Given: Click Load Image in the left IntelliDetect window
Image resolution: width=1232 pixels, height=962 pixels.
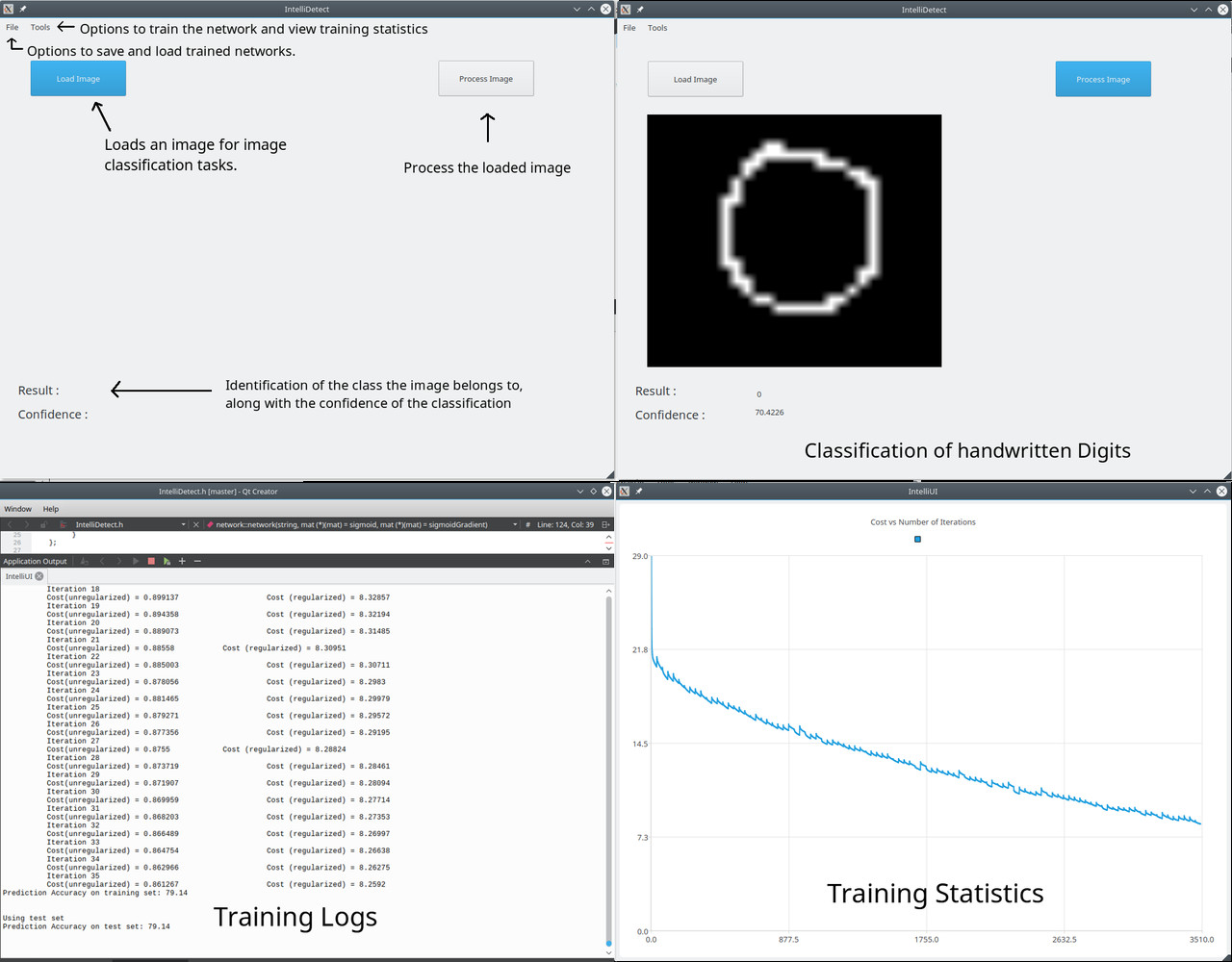Looking at the screenshot, I should [78, 79].
